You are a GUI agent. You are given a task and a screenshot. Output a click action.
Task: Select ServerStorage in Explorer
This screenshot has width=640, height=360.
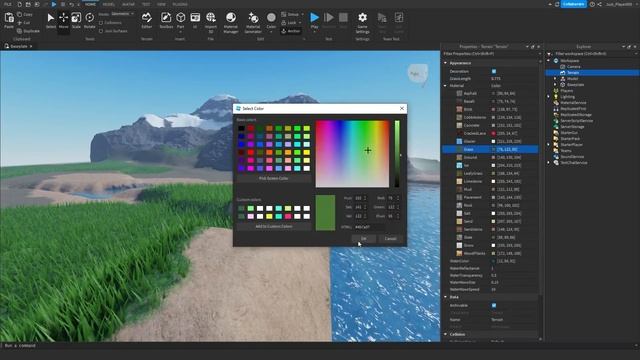pos(572,127)
